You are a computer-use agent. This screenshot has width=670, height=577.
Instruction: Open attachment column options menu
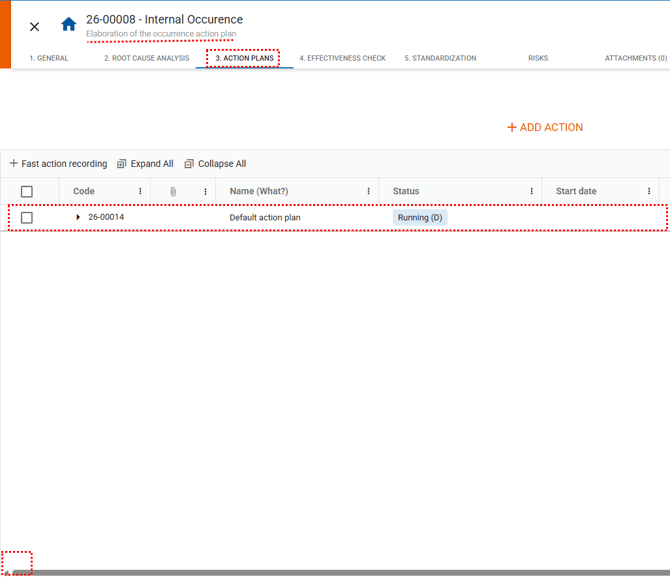pyautogui.click(x=206, y=192)
